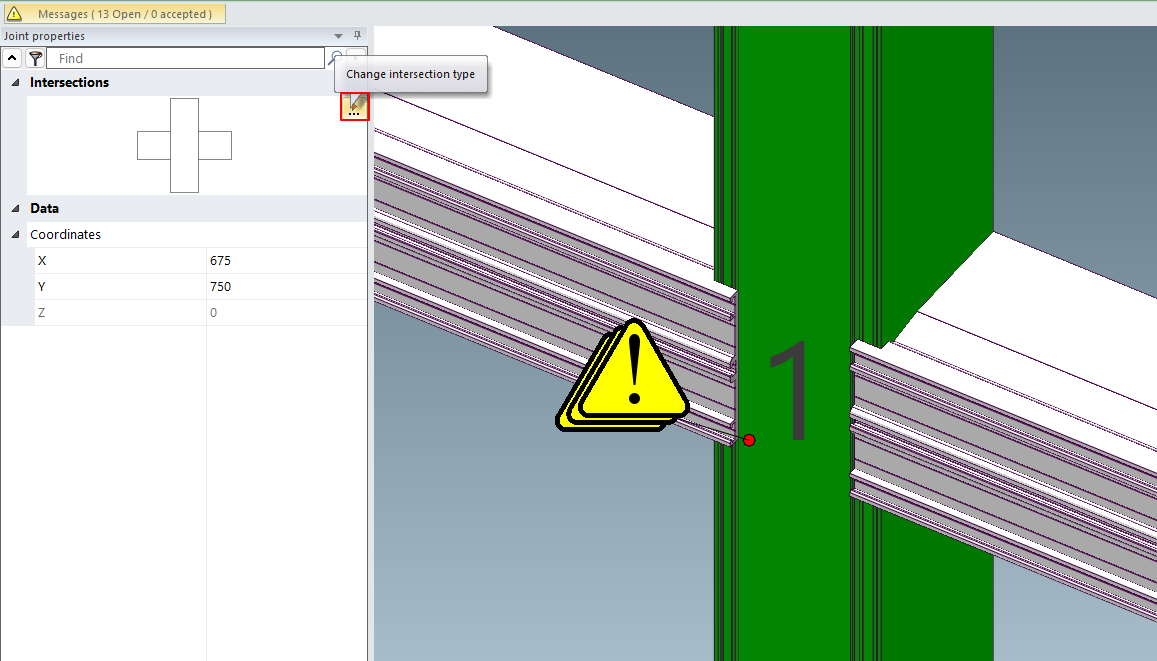Screen dimensions: 1157x661
Task: Open the Joint properties panel options dropdown
Action: tap(341, 36)
